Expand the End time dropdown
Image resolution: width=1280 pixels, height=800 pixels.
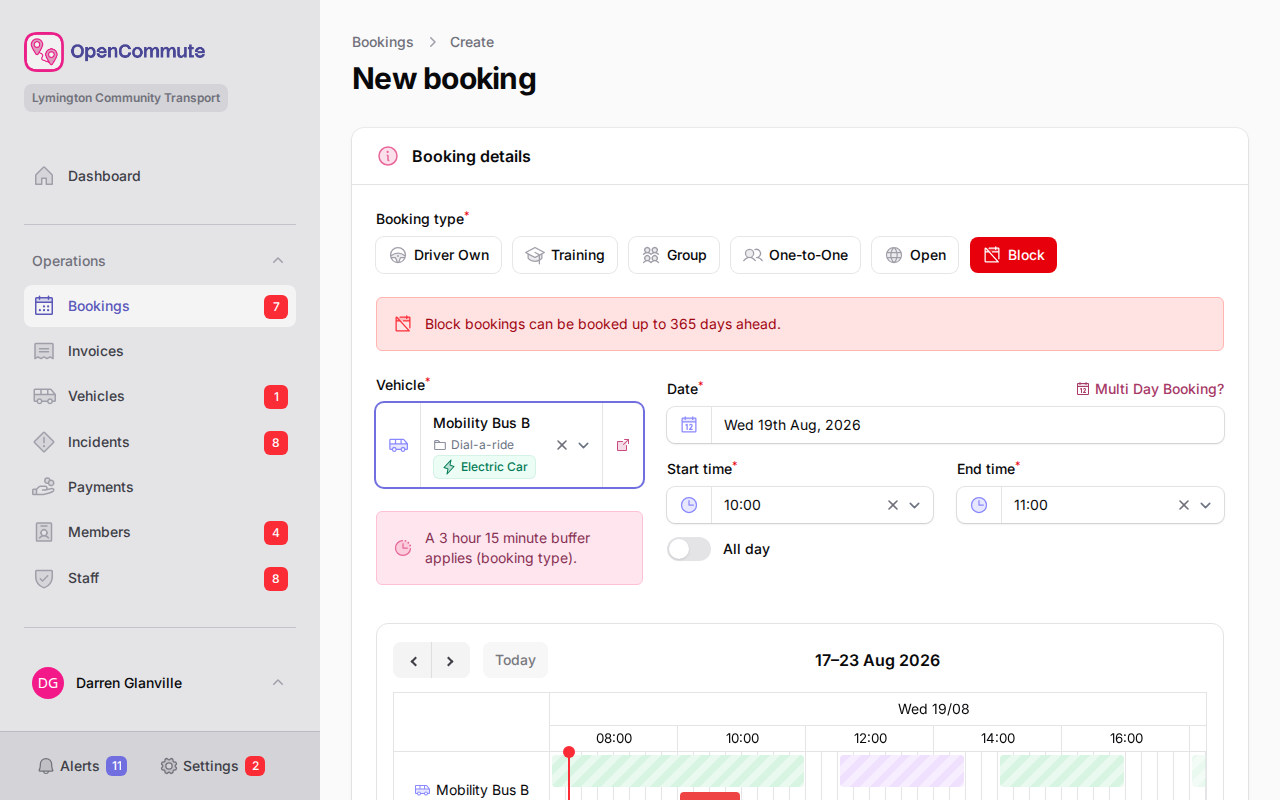(x=1205, y=505)
